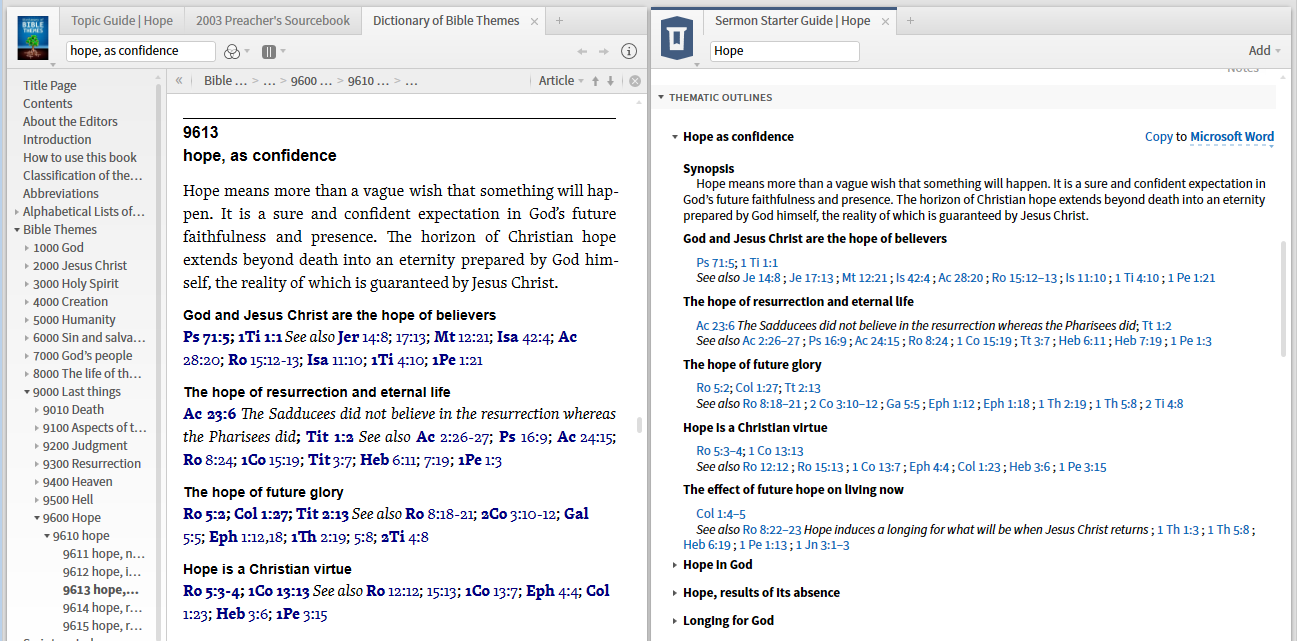Open Microsoft Word copy target dropdown
The height and width of the screenshot is (641, 1297).
[x=1232, y=137]
